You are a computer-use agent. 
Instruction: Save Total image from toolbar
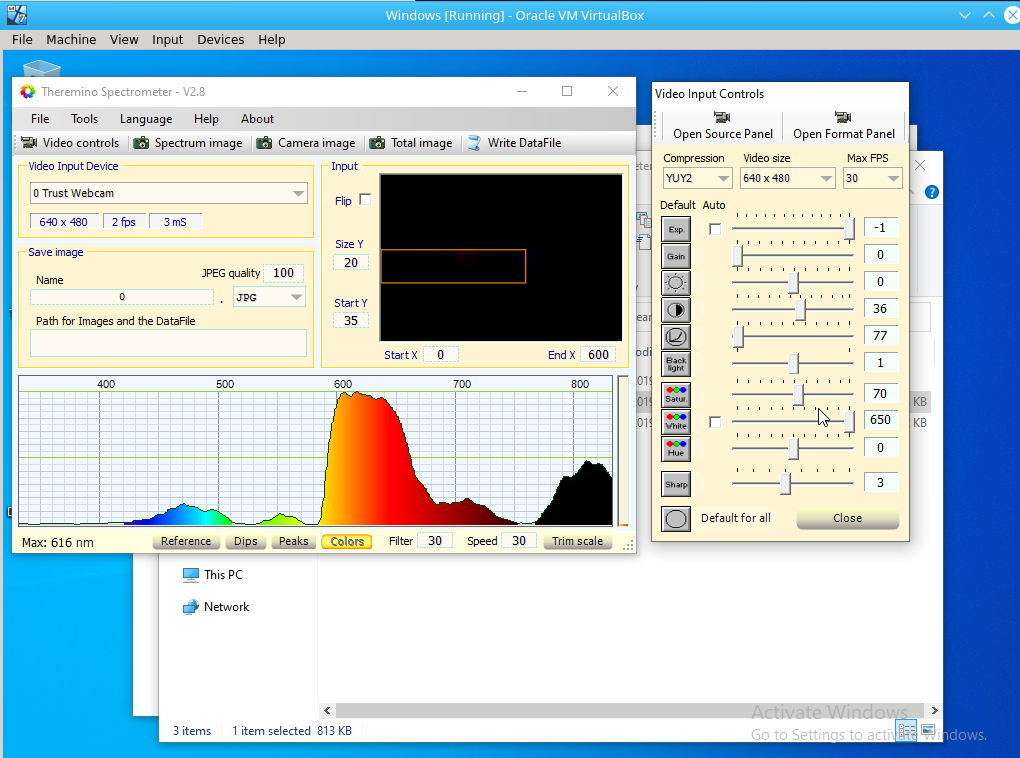click(x=411, y=142)
